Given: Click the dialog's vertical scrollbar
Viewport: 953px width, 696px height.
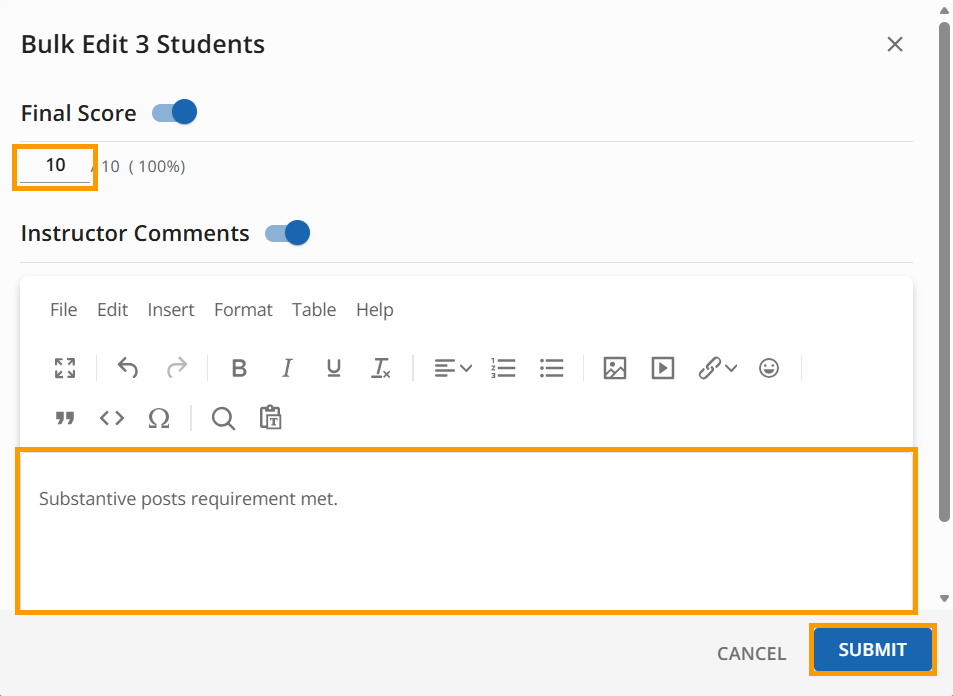Looking at the screenshot, I should (944, 270).
